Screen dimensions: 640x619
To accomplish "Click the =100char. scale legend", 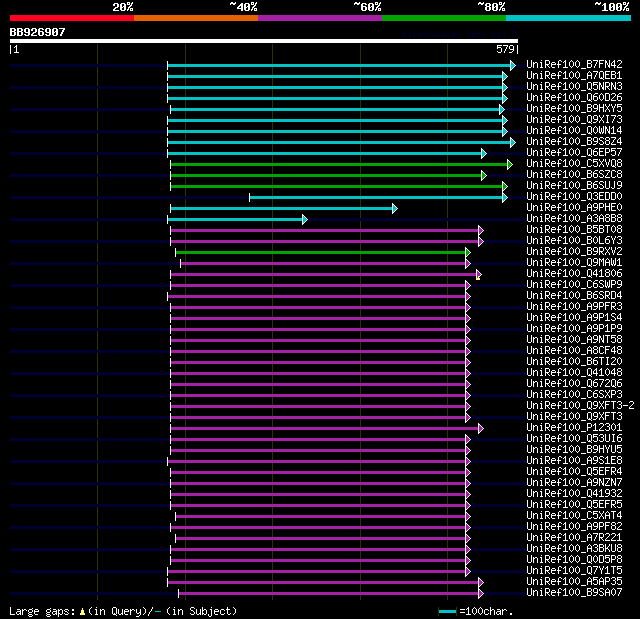I will pyautogui.click(x=476, y=611).
